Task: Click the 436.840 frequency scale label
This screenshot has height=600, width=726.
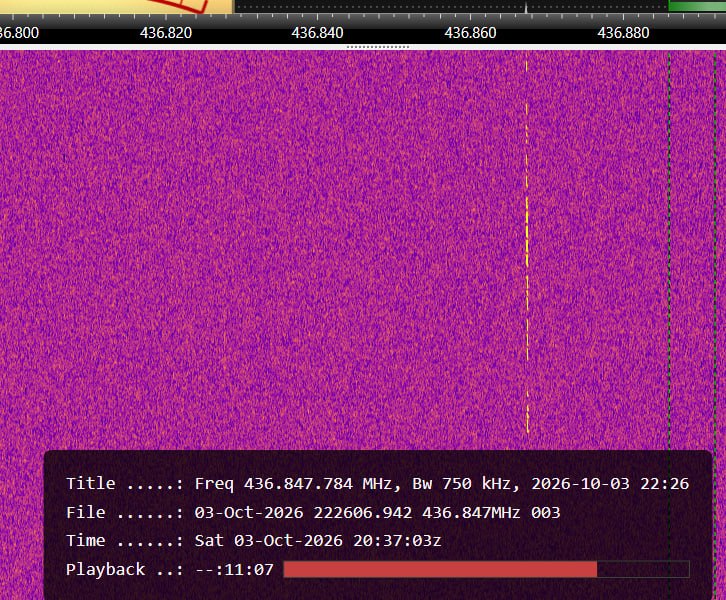Action: pos(318,33)
